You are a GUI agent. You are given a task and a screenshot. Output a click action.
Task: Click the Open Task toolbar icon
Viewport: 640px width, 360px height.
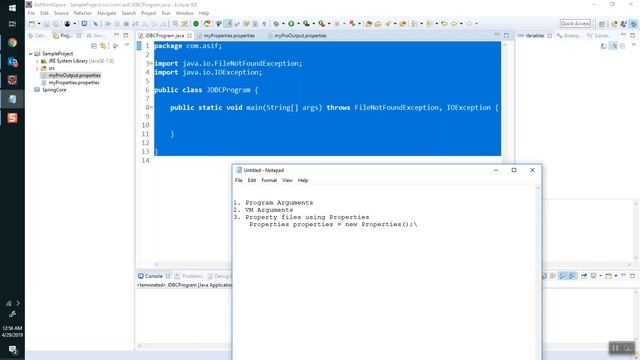pyautogui.click(x=378, y=24)
